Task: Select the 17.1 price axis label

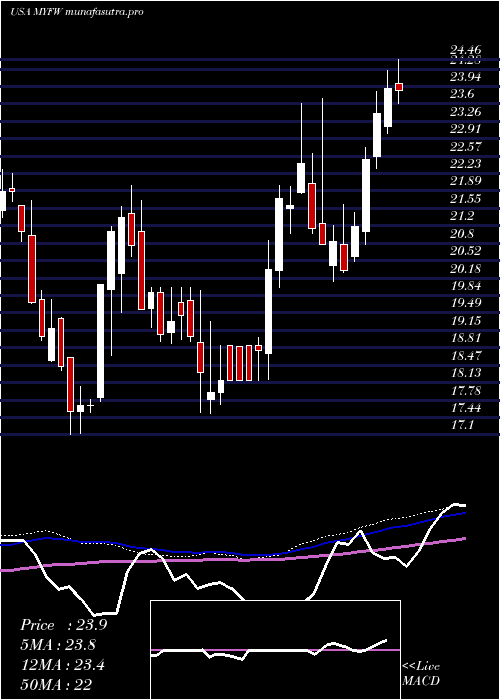Action: (x=462, y=425)
